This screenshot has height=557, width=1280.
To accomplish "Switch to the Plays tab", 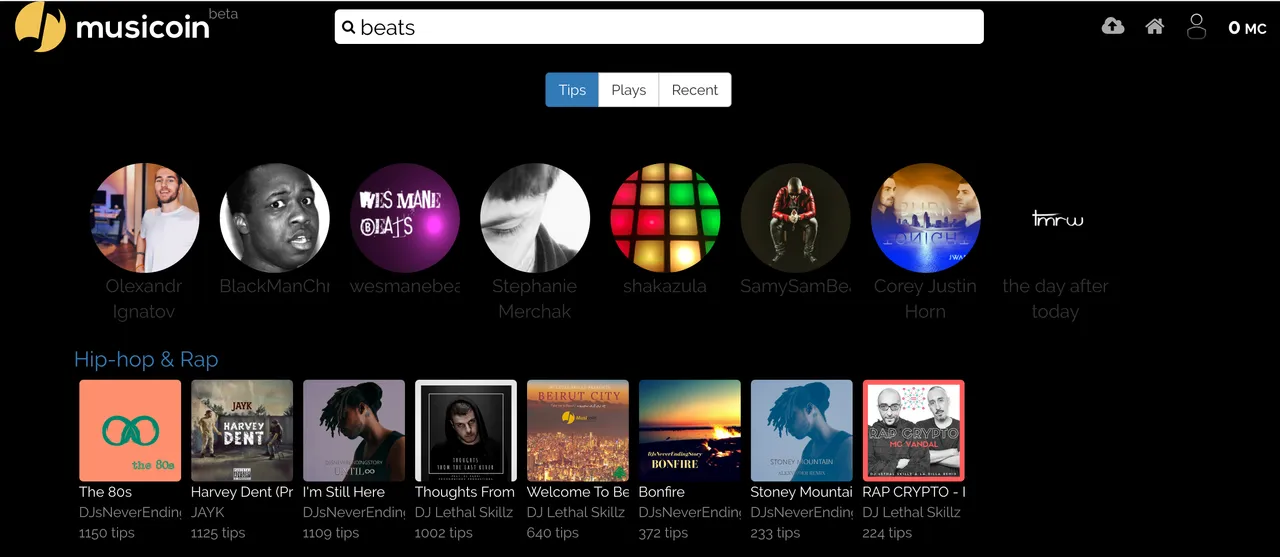I will 629,90.
